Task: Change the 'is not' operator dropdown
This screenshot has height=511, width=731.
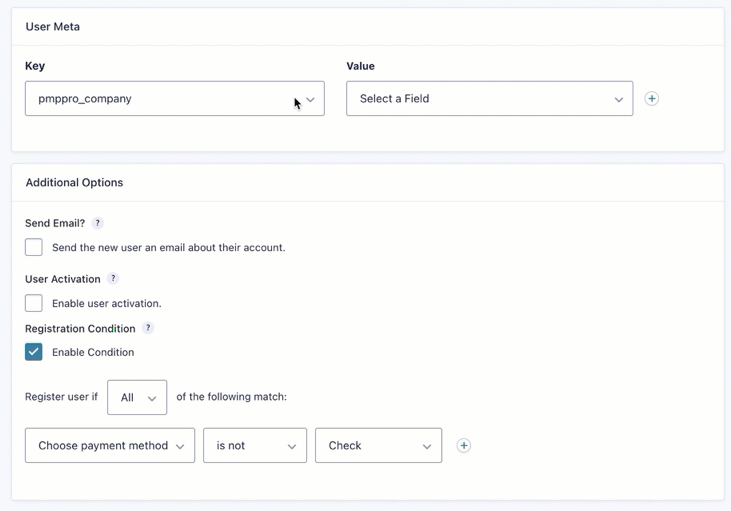Action: [x=255, y=446]
